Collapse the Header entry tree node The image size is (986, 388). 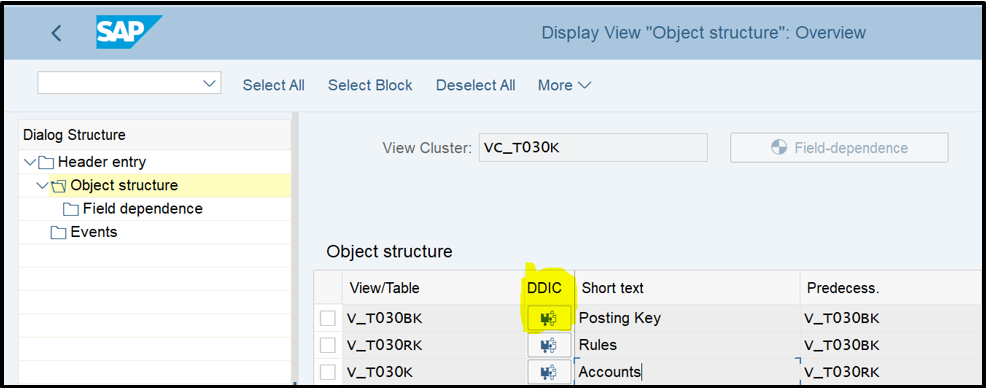pos(29,162)
